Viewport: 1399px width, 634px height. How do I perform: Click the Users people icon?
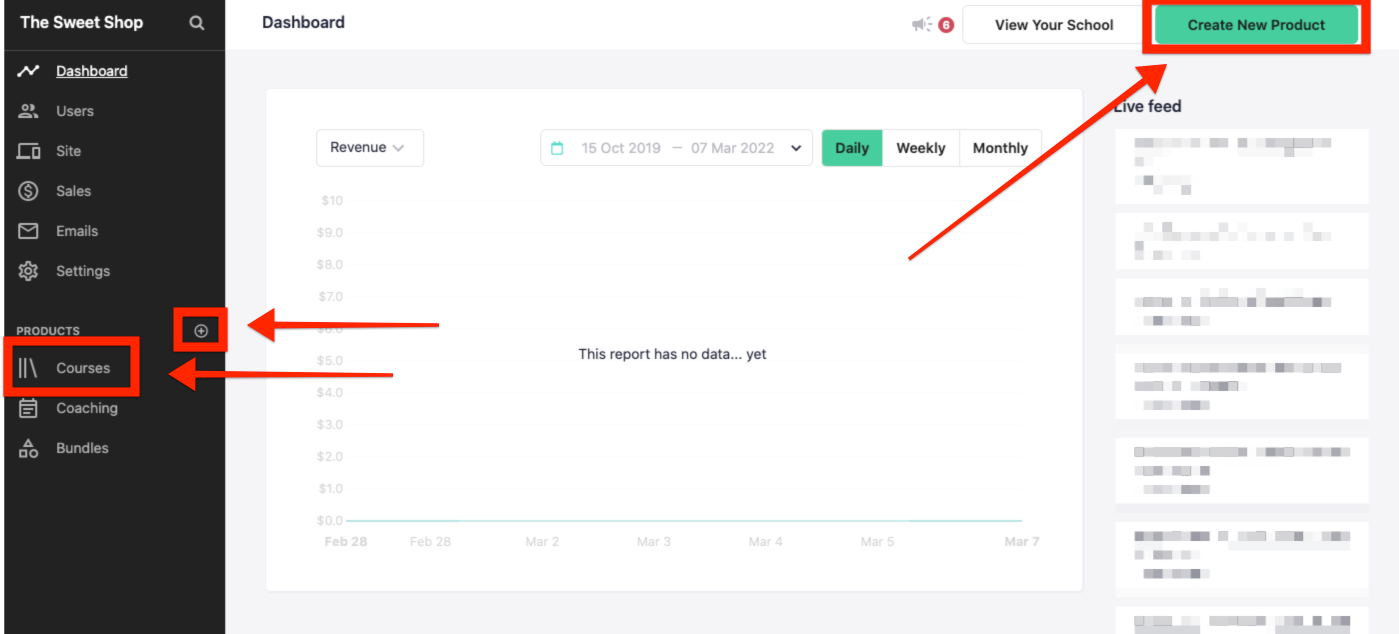pos(28,111)
